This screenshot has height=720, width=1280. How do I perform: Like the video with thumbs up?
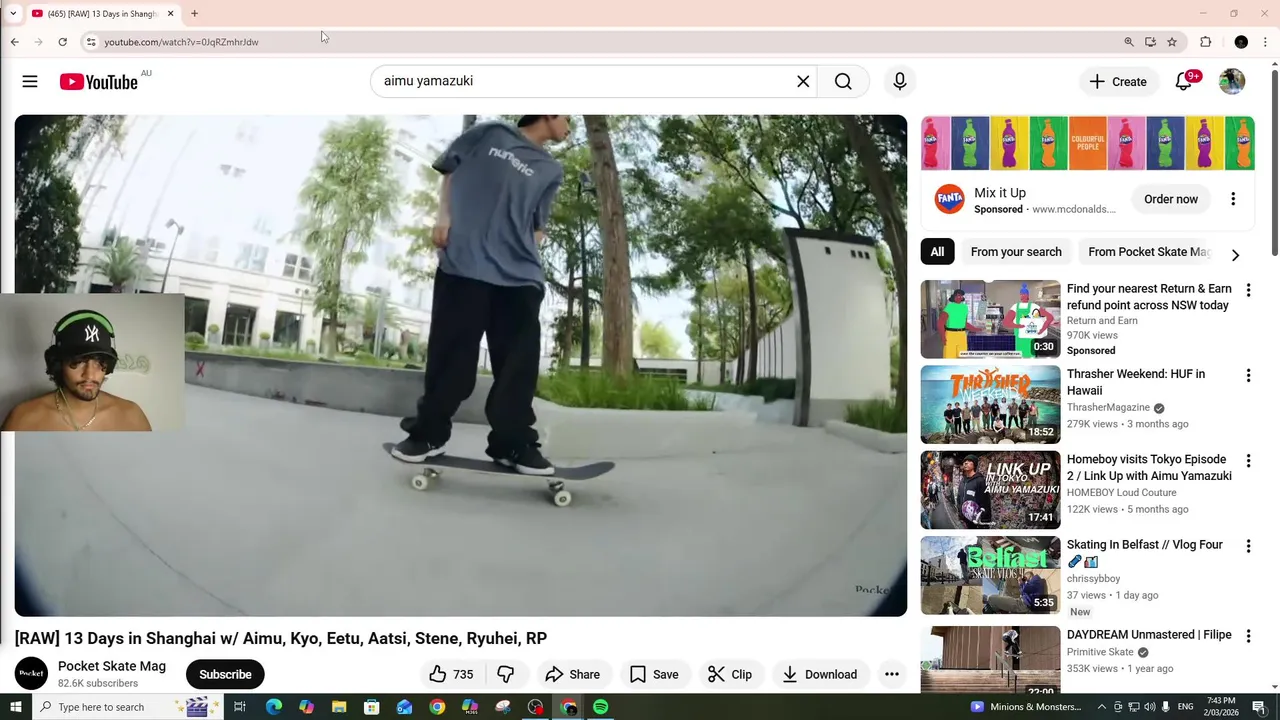tap(451, 674)
